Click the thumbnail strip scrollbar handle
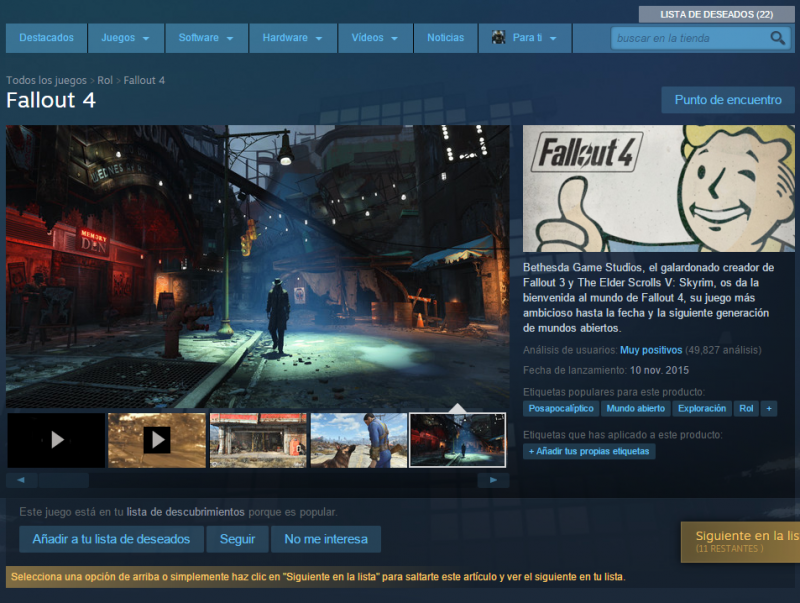 coord(64,480)
